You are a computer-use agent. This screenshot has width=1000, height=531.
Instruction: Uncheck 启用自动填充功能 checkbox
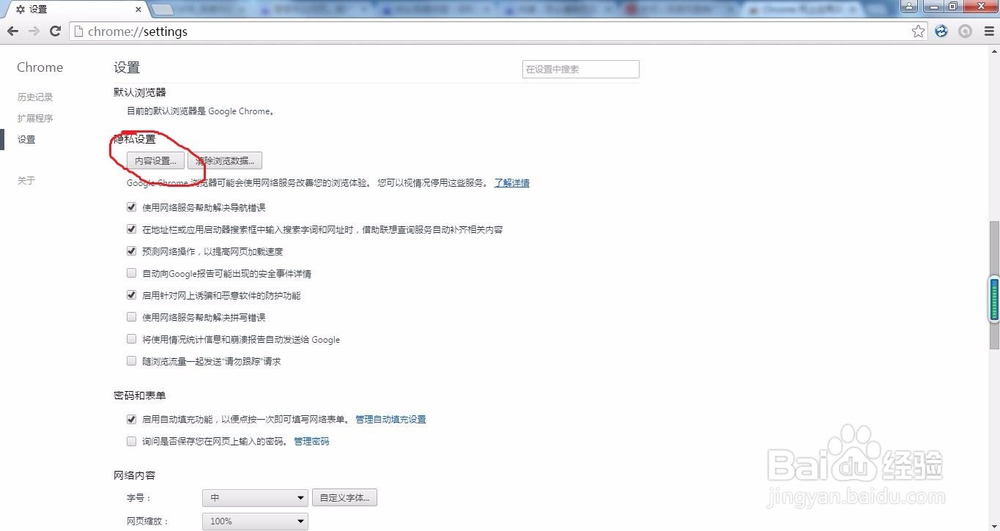131,419
